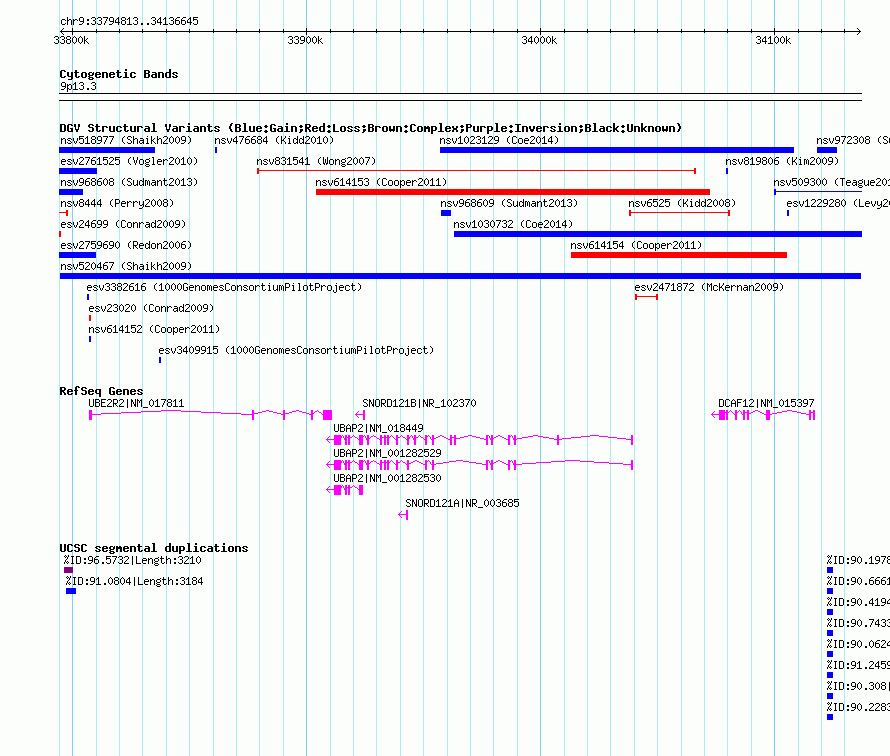Click nsv819806 (Kim2009) label
The height and width of the screenshot is (756, 890).
[782, 161]
